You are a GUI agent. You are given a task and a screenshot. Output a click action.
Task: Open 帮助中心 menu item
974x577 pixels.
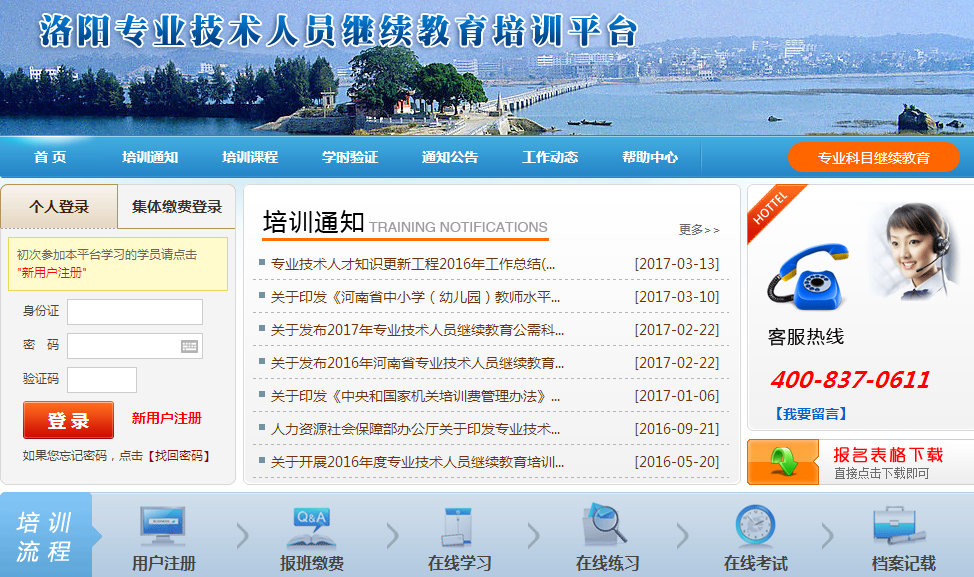[650, 157]
